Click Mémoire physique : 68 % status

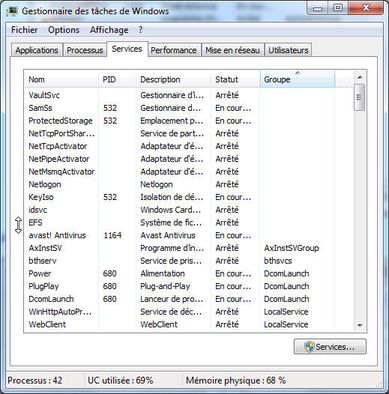click(x=236, y=380)
